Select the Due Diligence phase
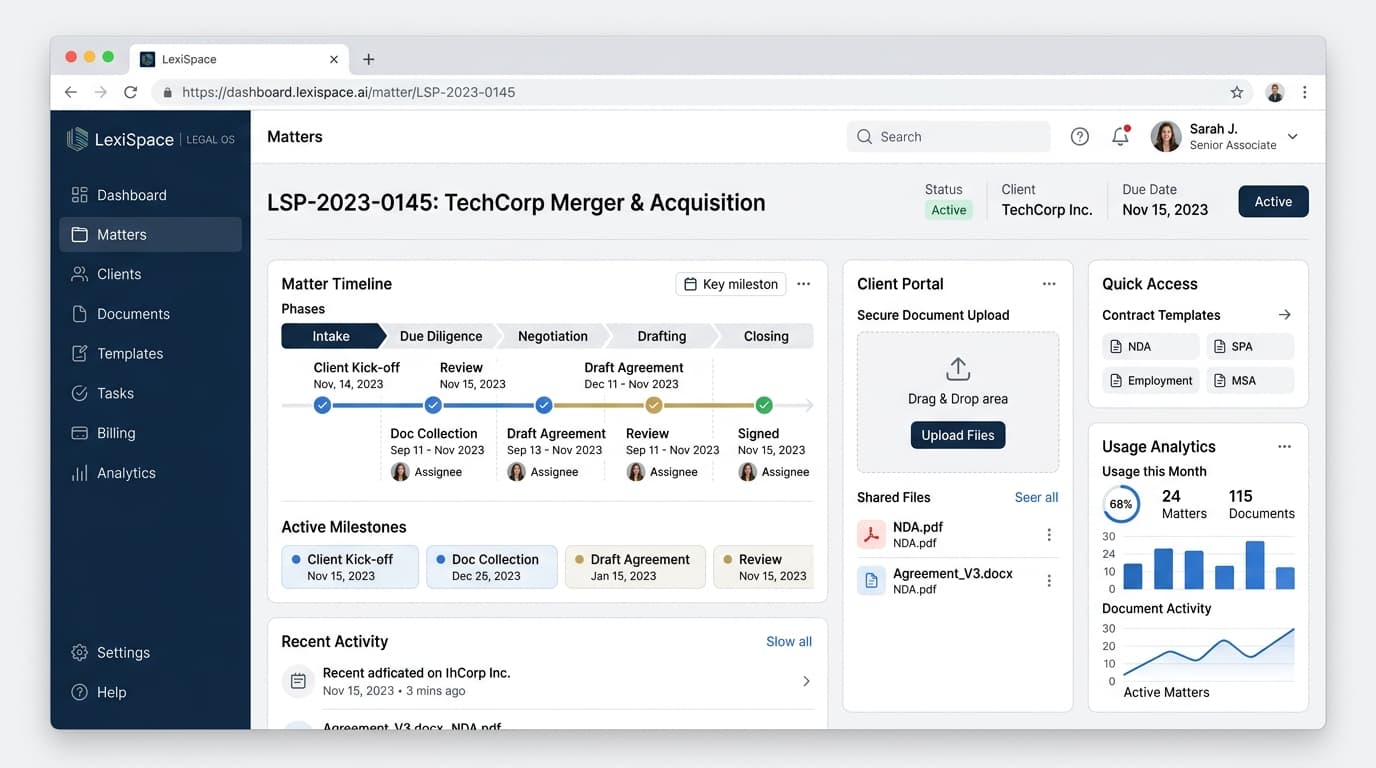Image resolution: width=1376 pixels, height=768 pixels. coord(441,336)
